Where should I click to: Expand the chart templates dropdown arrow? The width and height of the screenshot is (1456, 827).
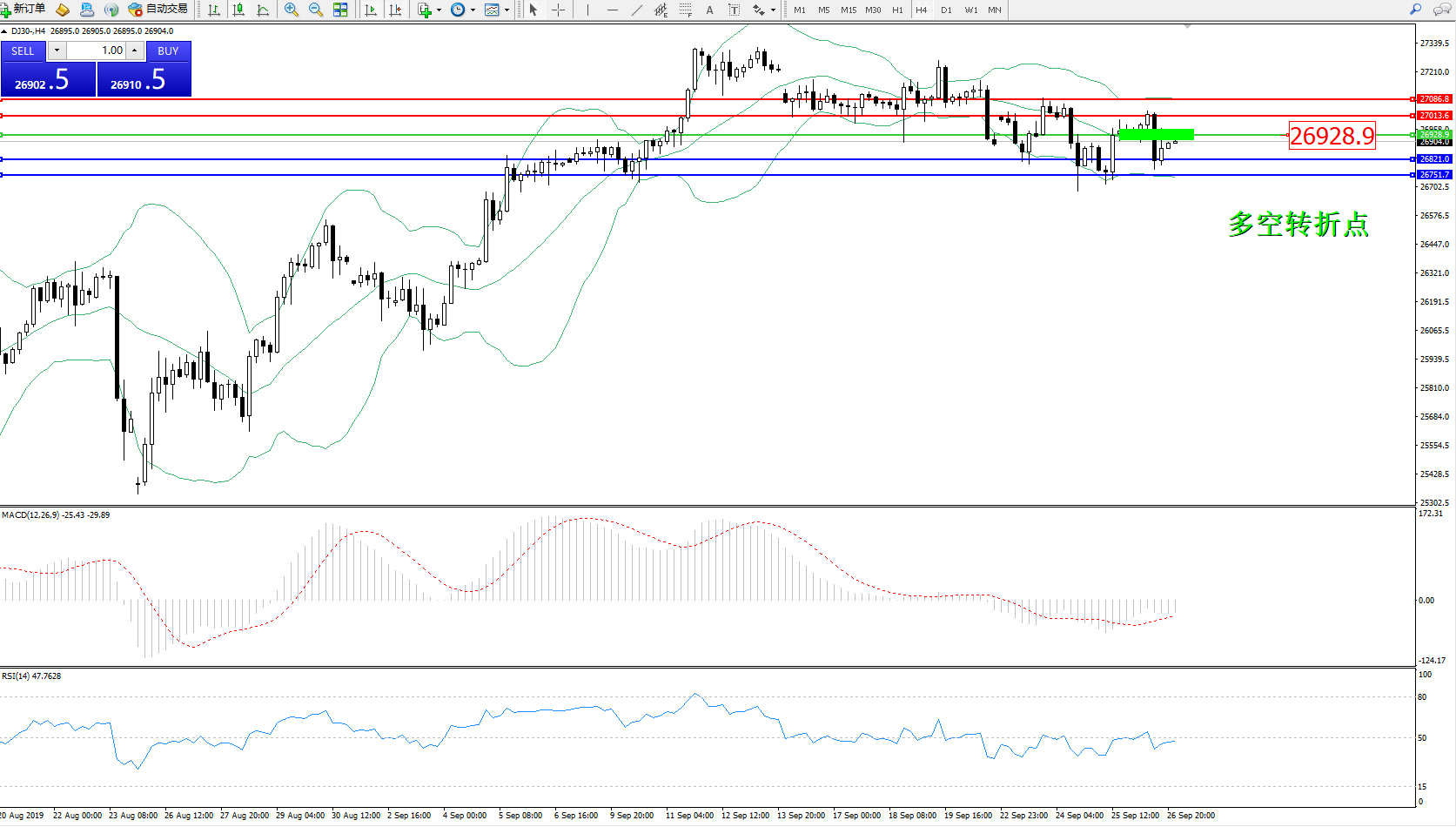[507, 10]
